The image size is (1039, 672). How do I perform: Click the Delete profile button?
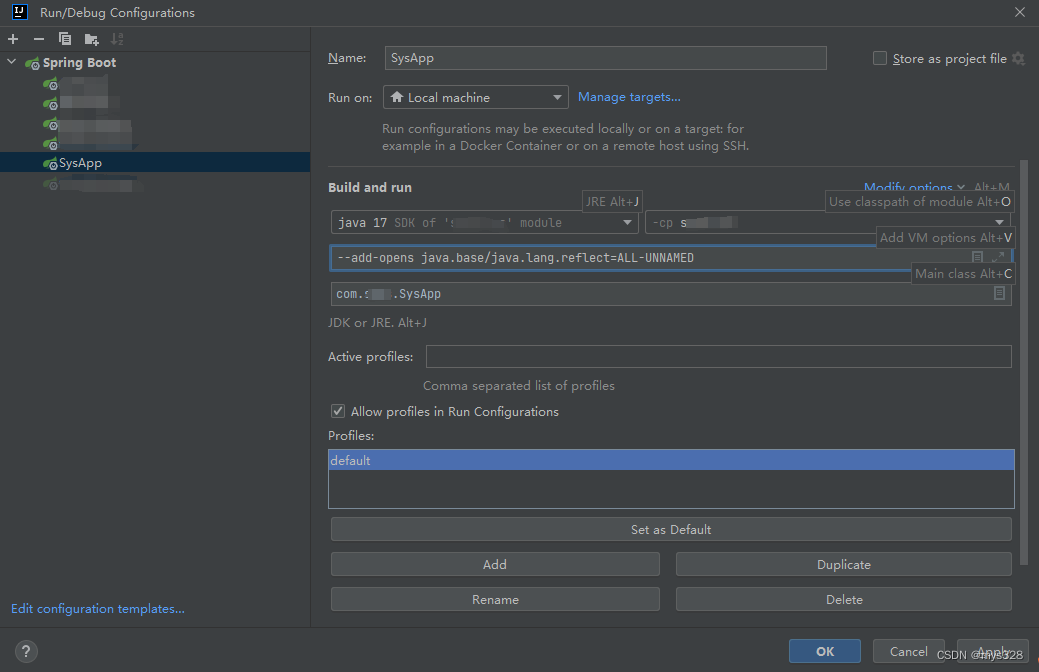(x=844, y=599)
